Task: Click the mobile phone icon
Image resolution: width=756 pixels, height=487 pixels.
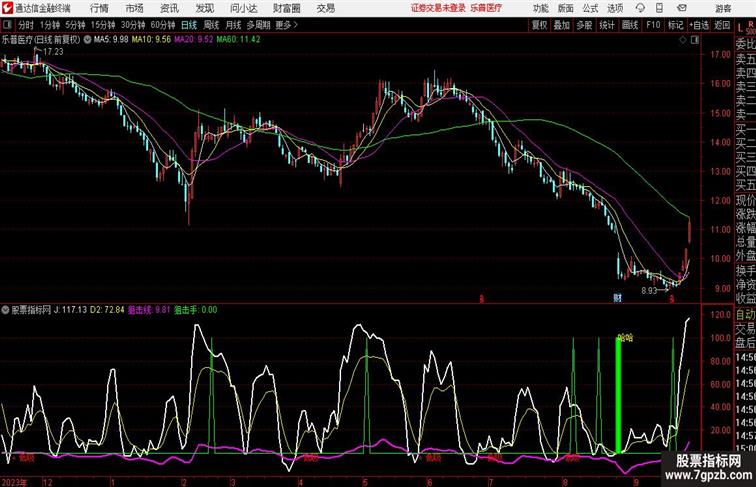Action: [x=659, y=8]
